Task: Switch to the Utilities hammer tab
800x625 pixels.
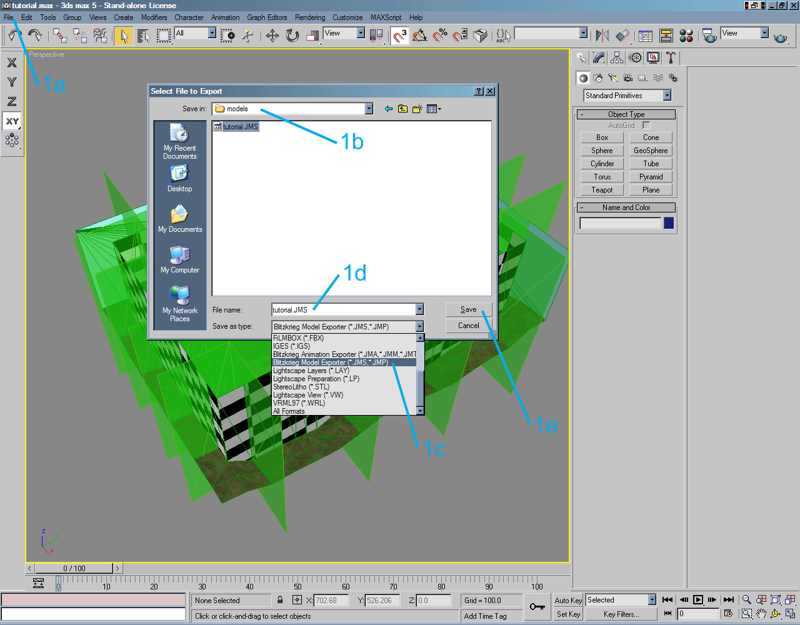Action: click(671, 58)
